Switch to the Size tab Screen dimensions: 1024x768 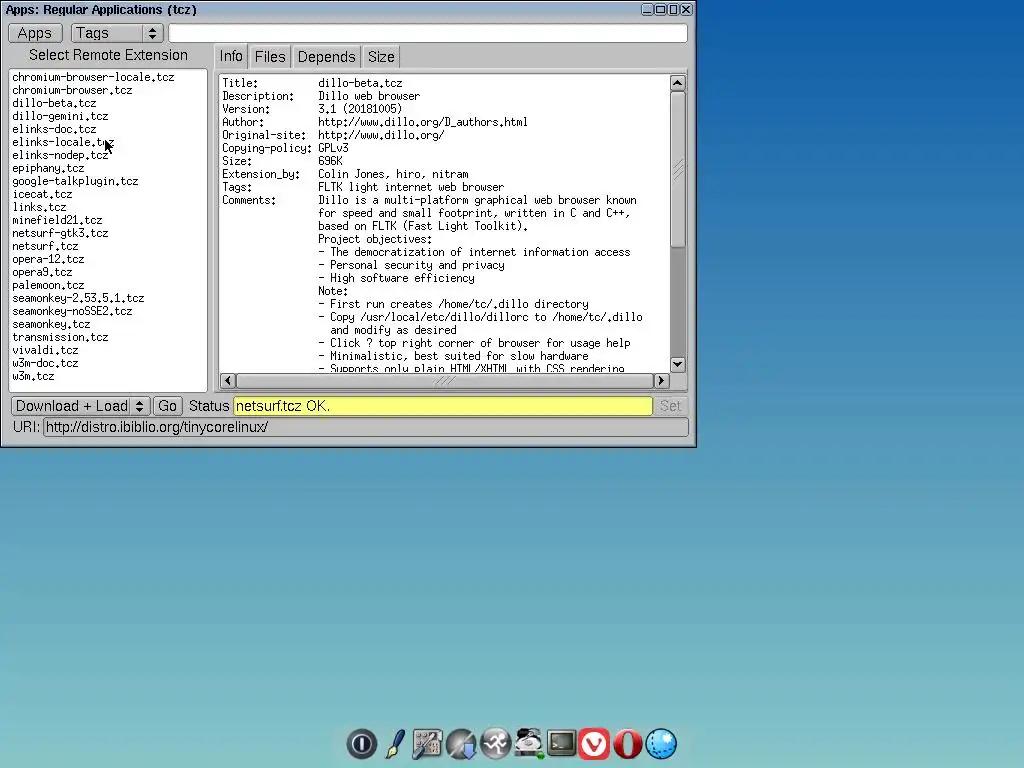(381, 57)
